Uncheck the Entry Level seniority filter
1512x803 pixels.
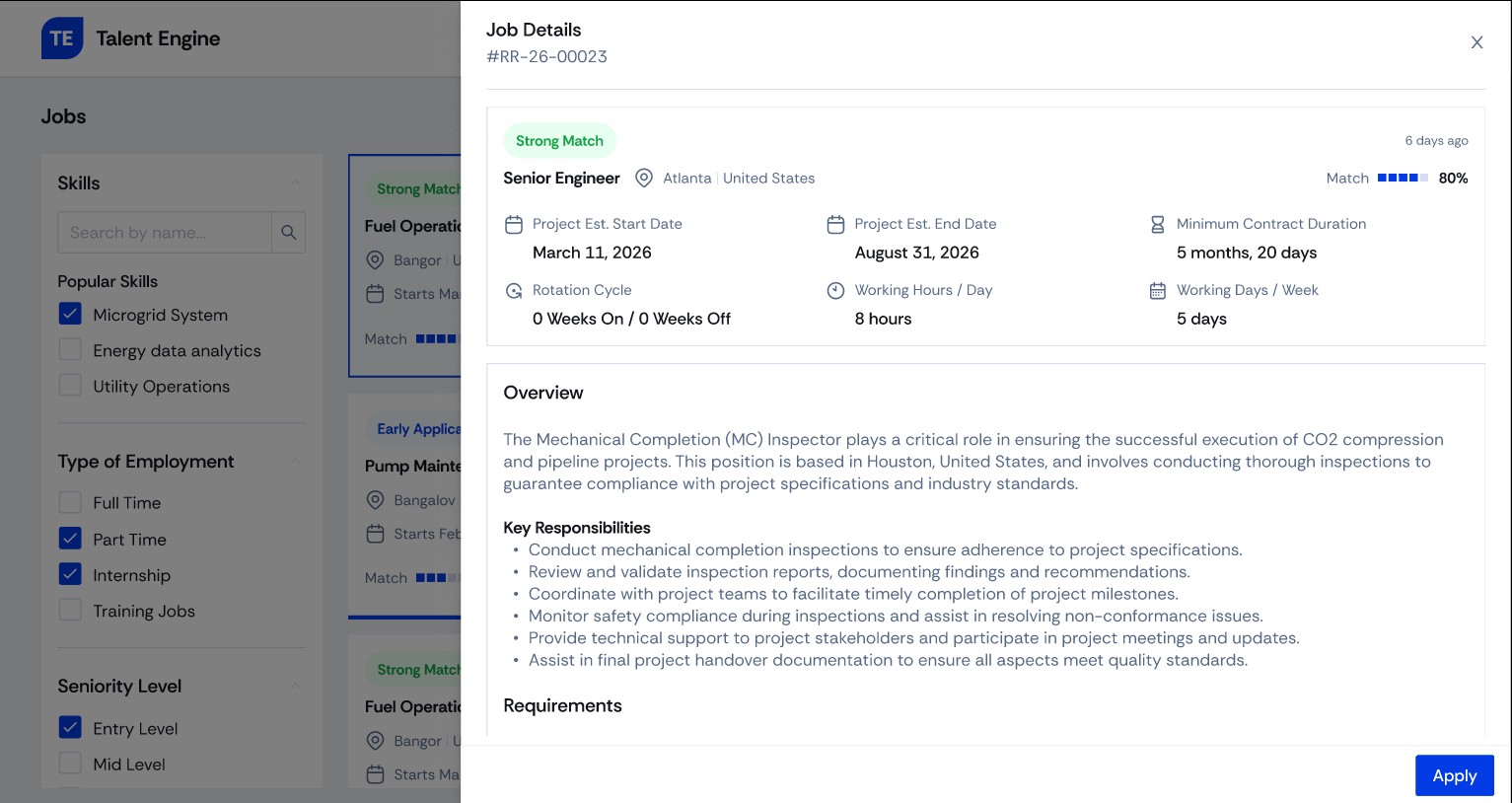point(70,727)
